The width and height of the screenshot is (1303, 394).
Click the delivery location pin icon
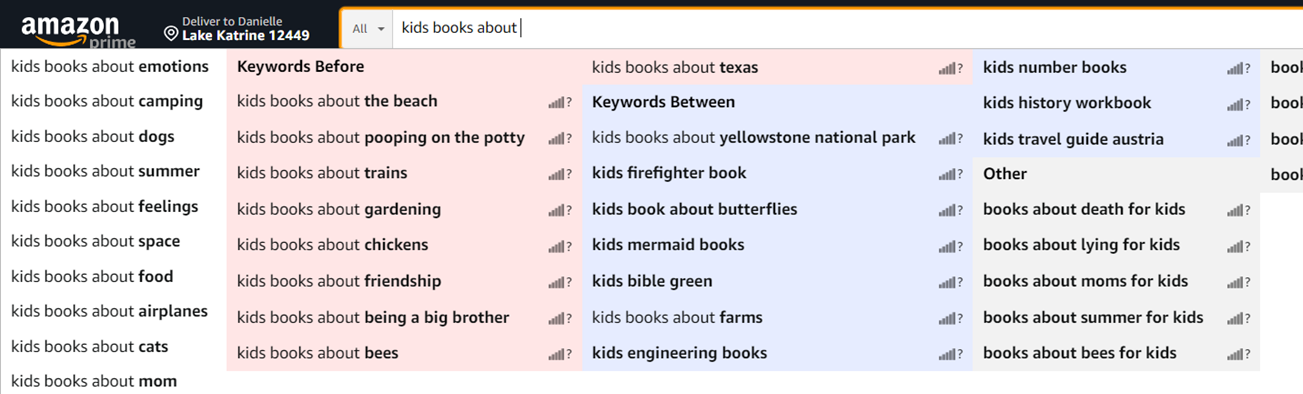click(x=171, y=34)
